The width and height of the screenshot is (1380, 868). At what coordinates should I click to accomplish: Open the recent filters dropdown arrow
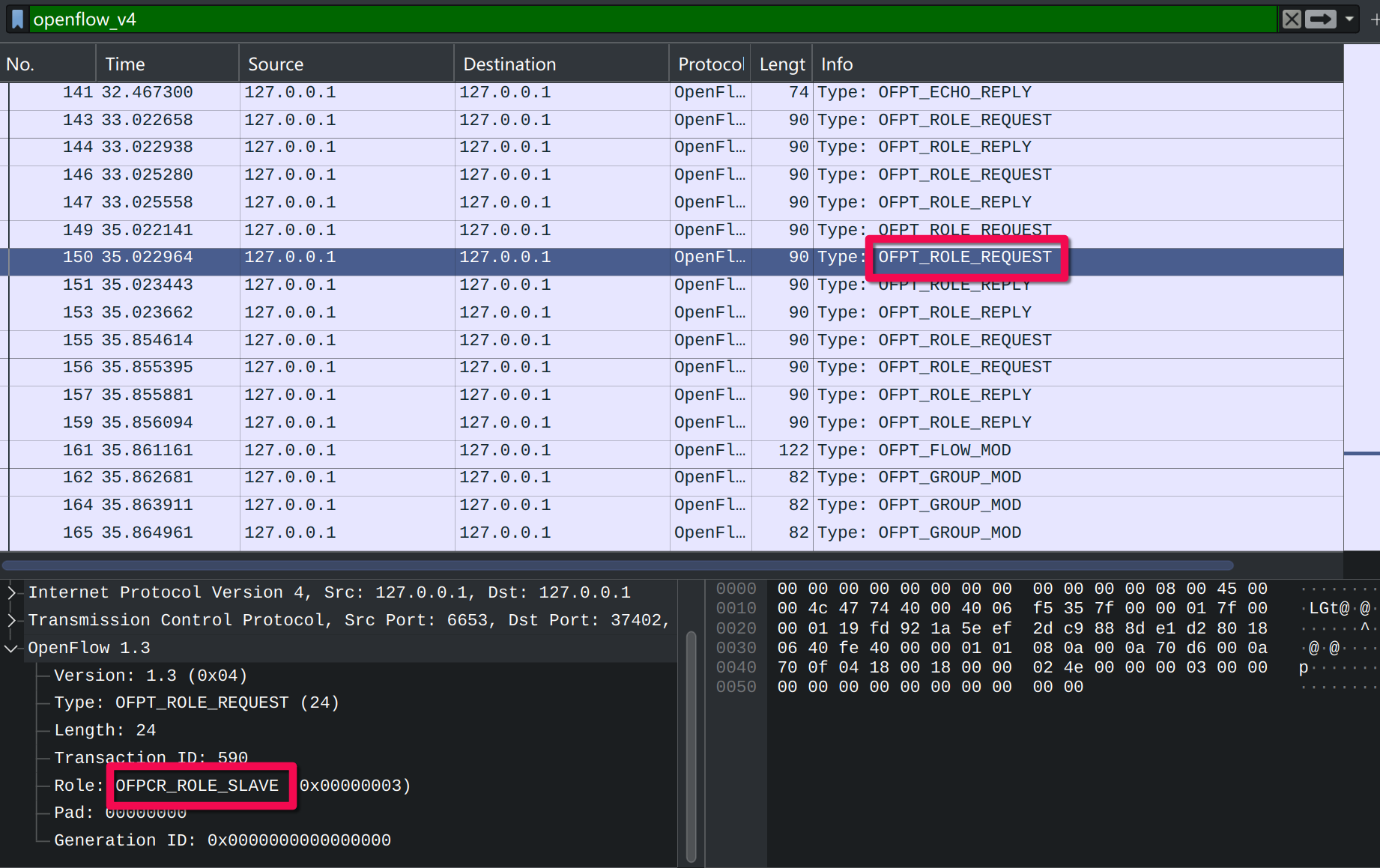tap(1349, 19)
